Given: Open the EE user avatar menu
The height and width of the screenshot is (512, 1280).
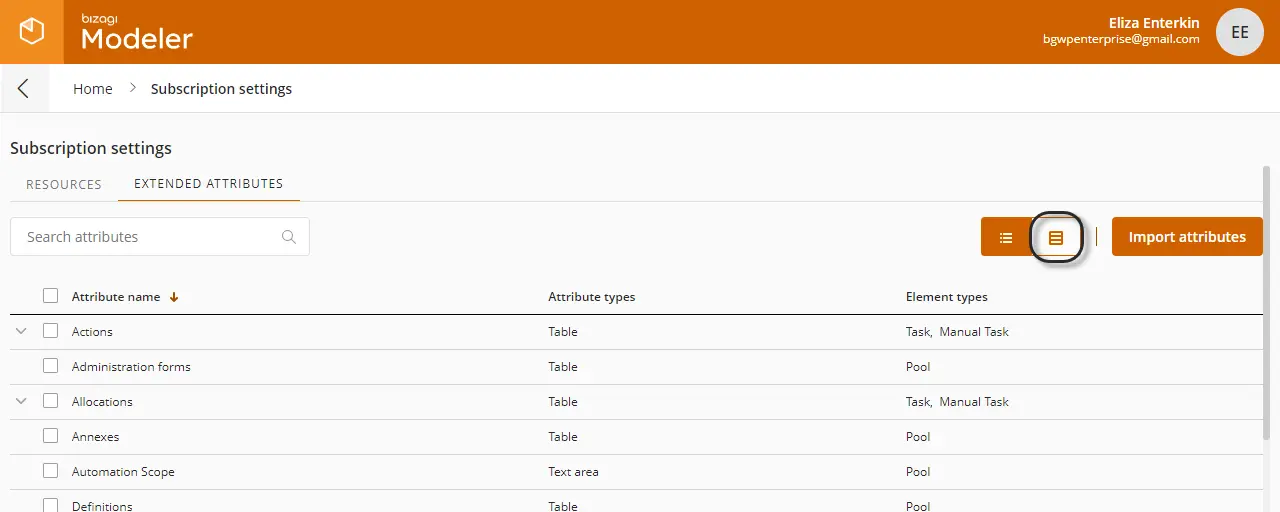Looking at the screenshot, I should point(1240,32).
